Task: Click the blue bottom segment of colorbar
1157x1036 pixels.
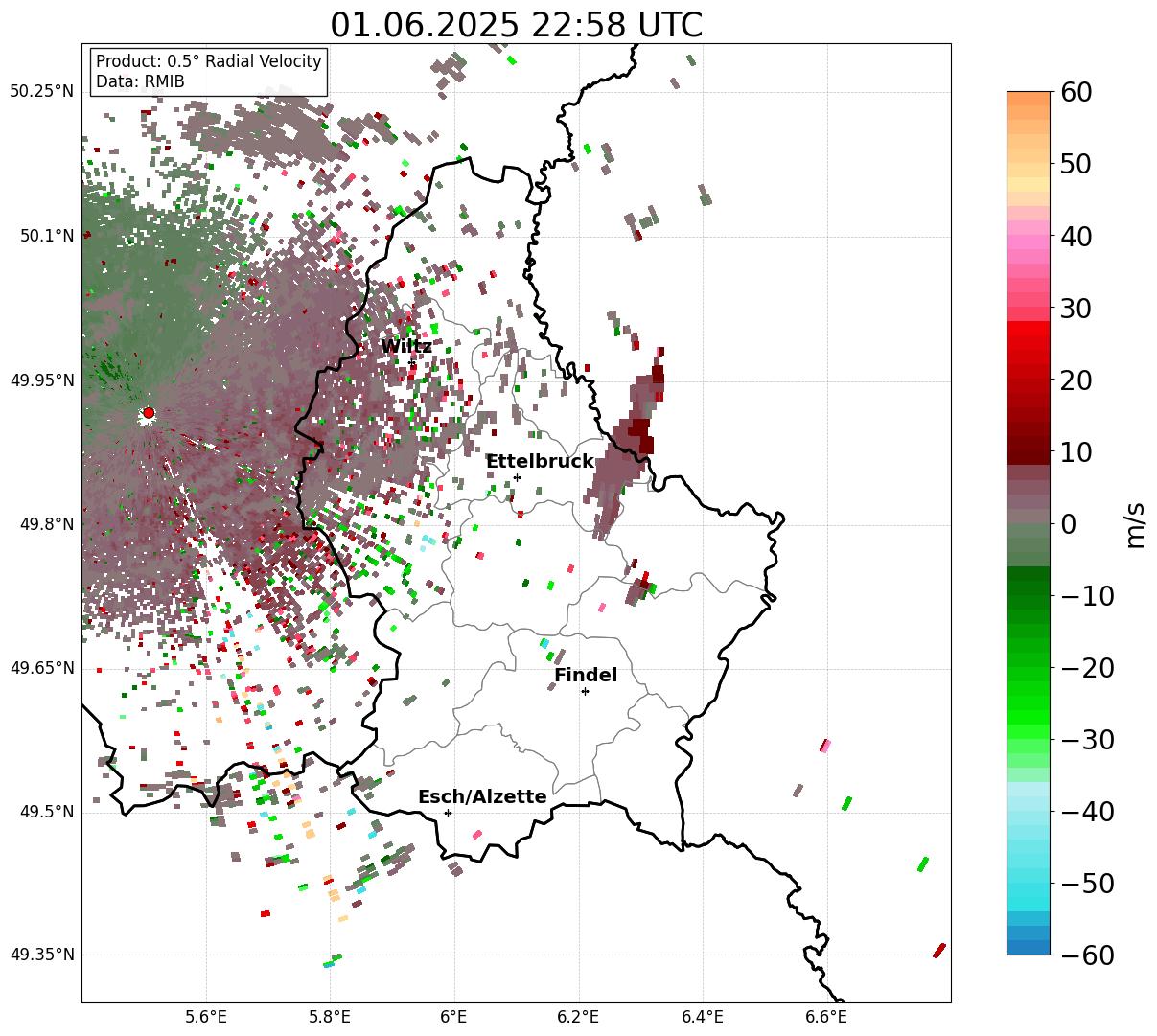Action: 1029,947
